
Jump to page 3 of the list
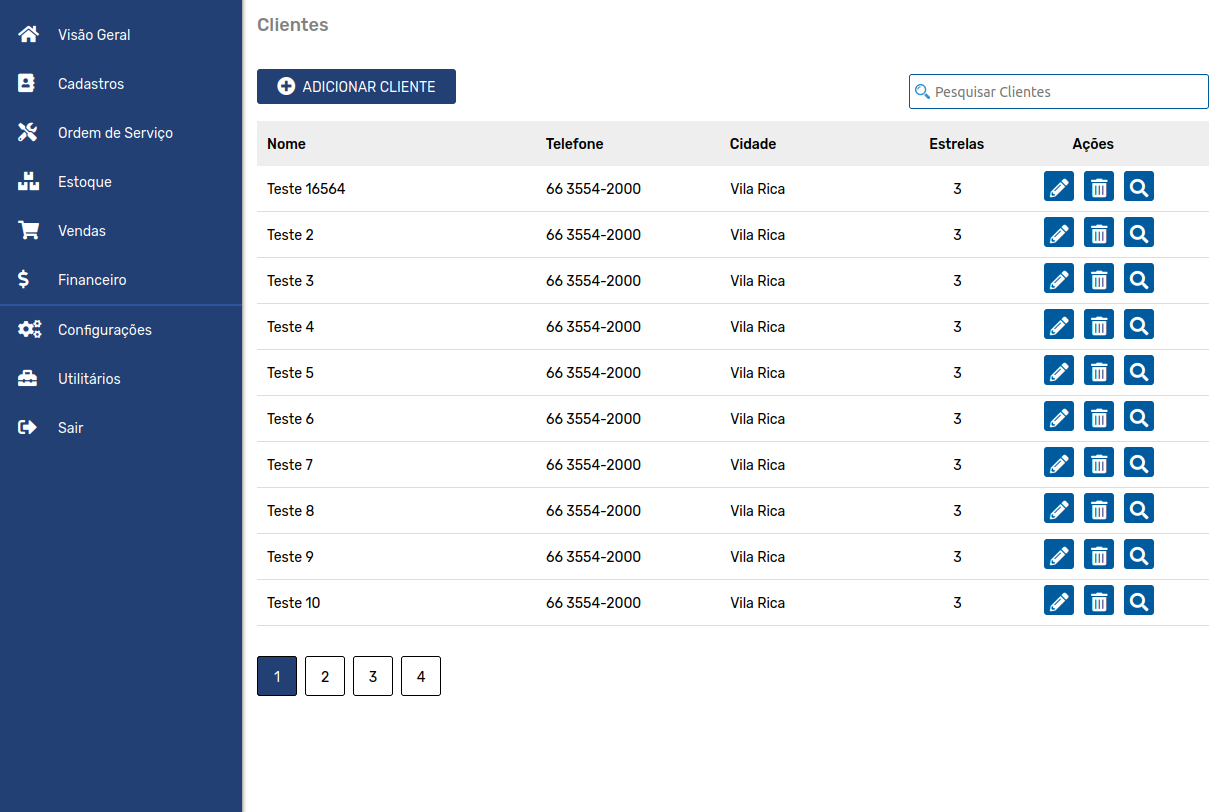(373, 676)
